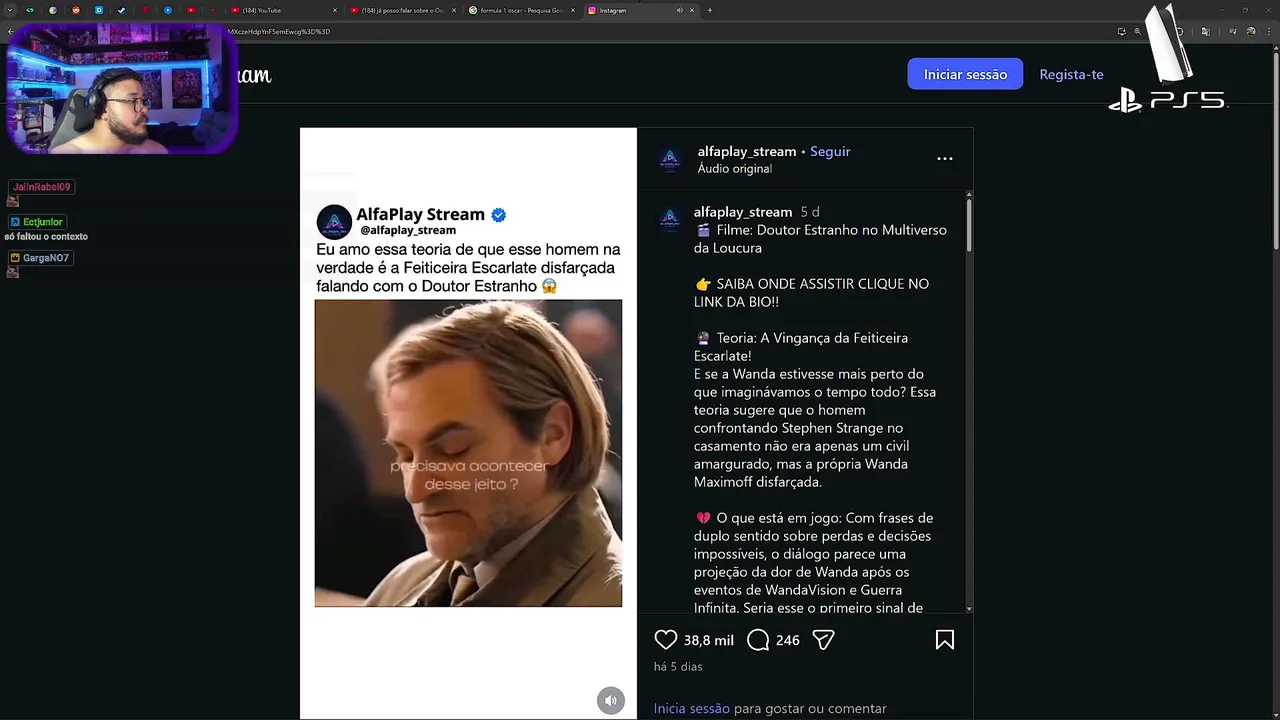Click Áudio original link

click(x=735, y=169)
